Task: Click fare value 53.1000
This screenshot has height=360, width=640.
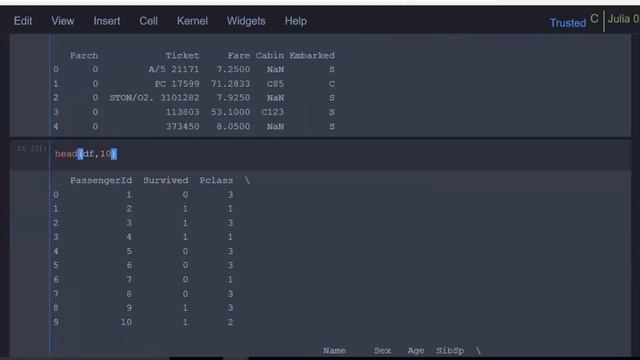Action: coord(231,112)
